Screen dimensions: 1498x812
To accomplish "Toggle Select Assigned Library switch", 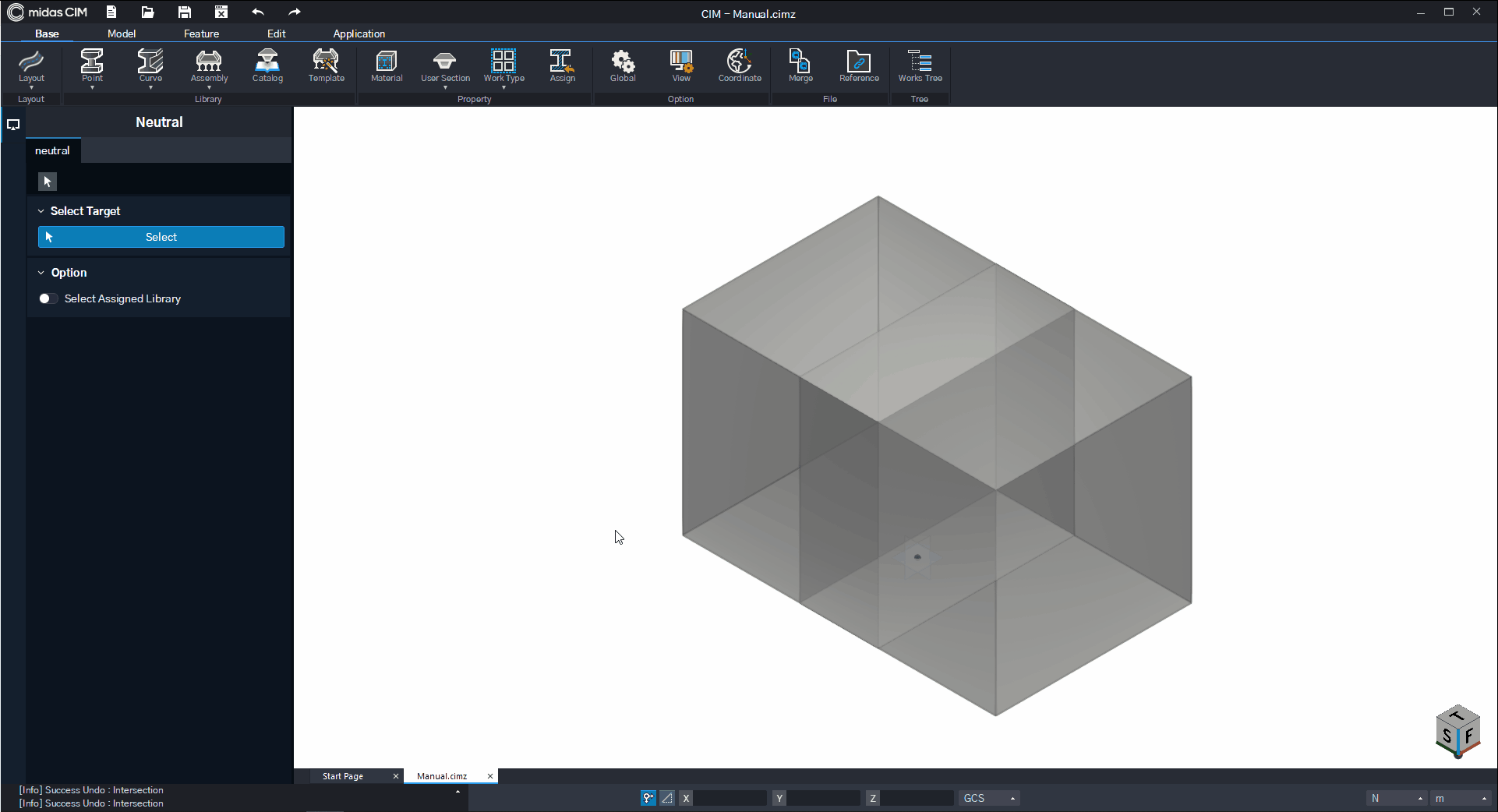I will pos(47,298).
